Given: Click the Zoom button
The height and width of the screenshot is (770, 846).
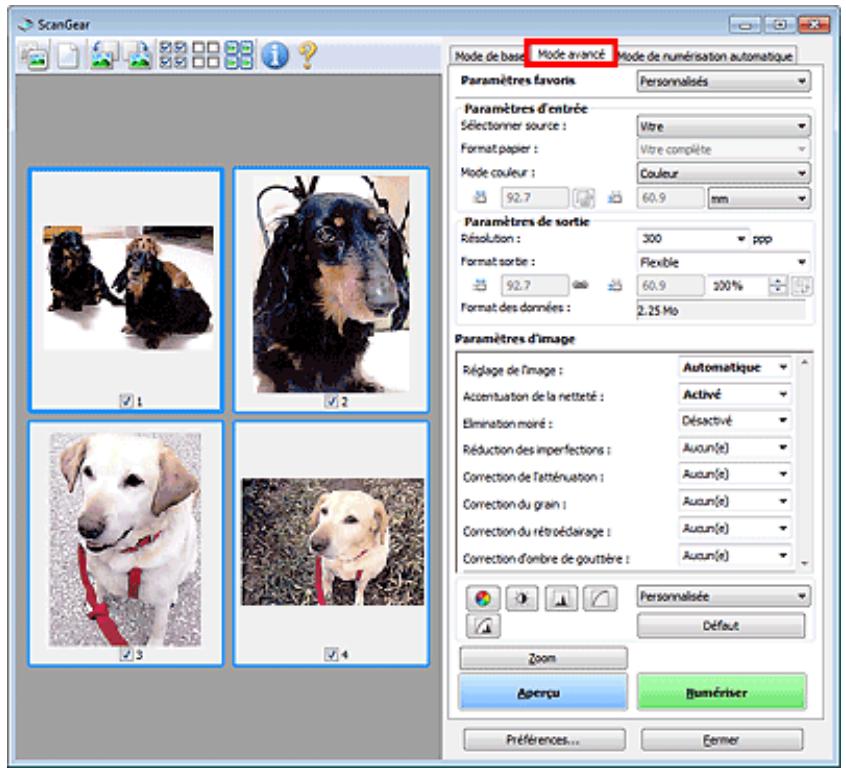Looking at the screenshot, I should tap(543, 658).
